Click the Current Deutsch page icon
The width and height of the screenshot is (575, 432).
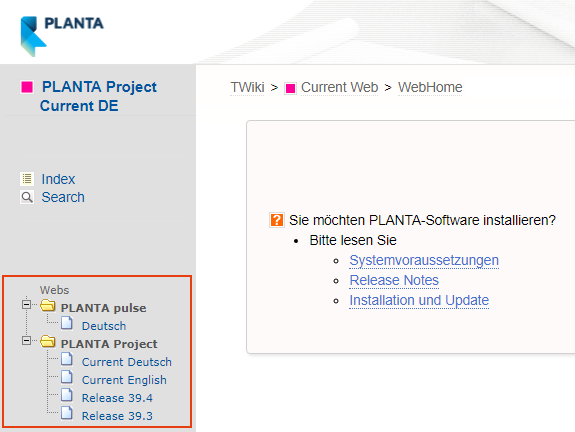67,359
